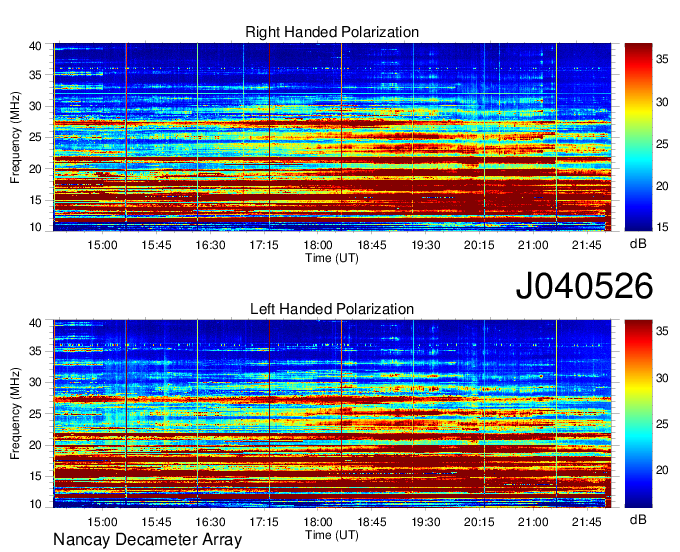This screenshot has width=680, height=552.
Task: Click the 20 MHz frequency tick of Left Handed plot
Action: [x=36, y=445]
